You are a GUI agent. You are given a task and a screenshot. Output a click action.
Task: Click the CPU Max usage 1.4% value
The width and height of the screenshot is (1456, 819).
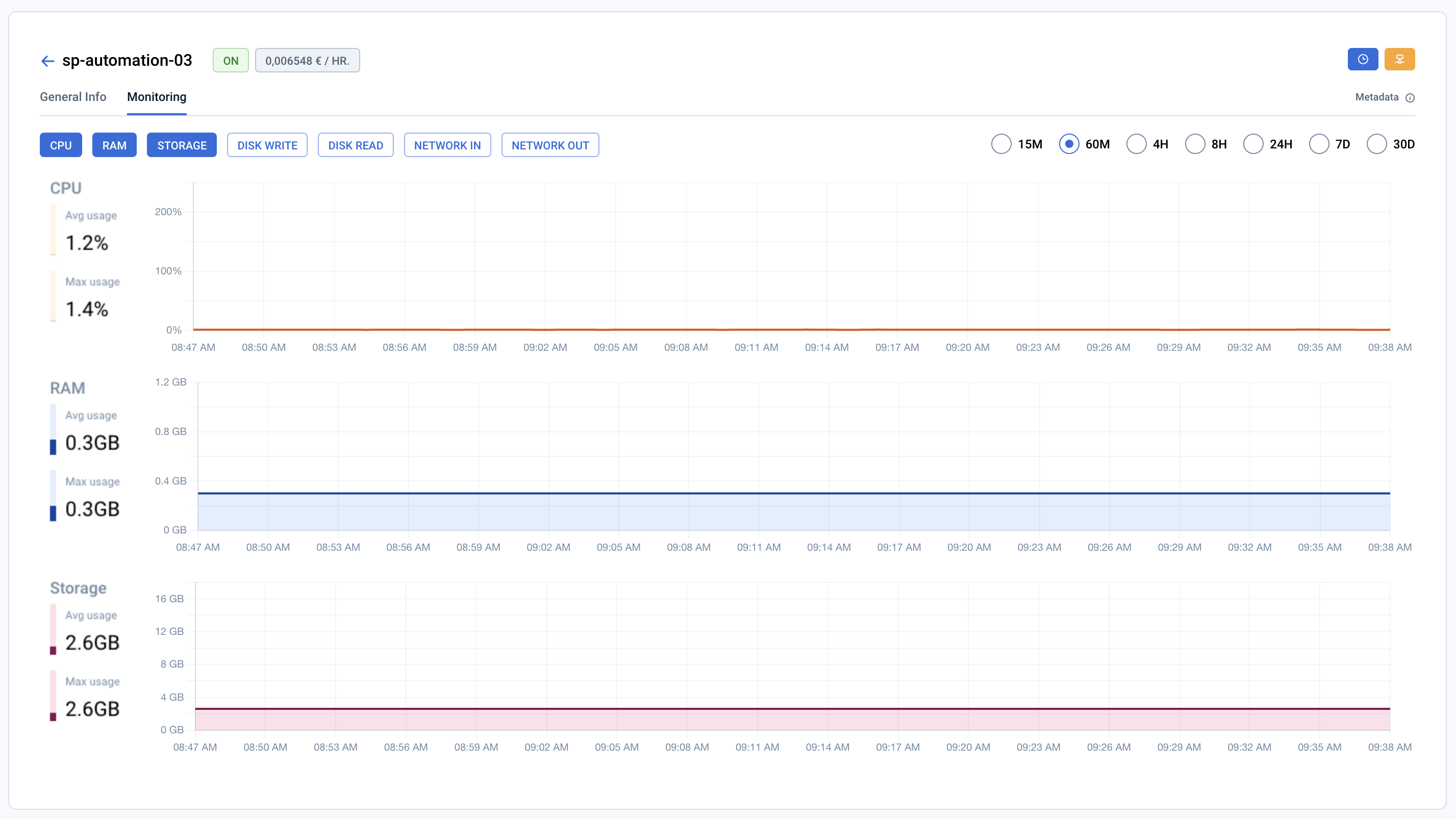(87, 309)
